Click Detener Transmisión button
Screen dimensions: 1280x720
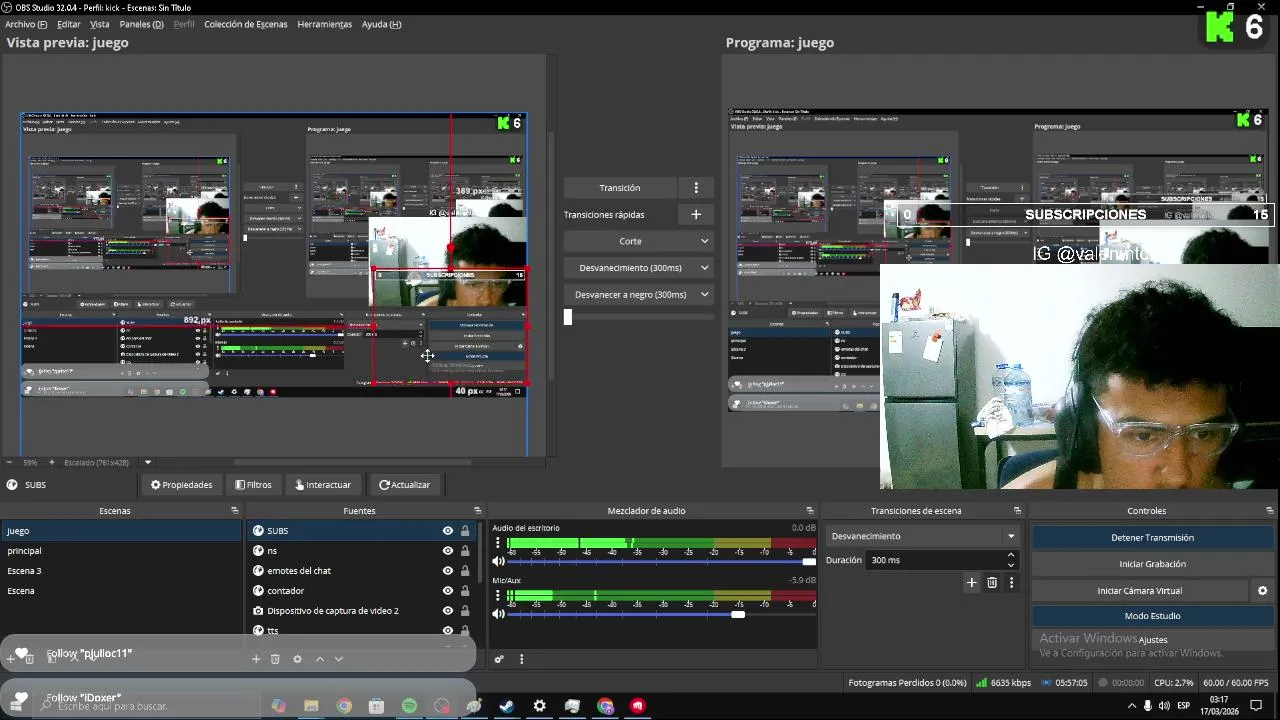point(1152,538)
